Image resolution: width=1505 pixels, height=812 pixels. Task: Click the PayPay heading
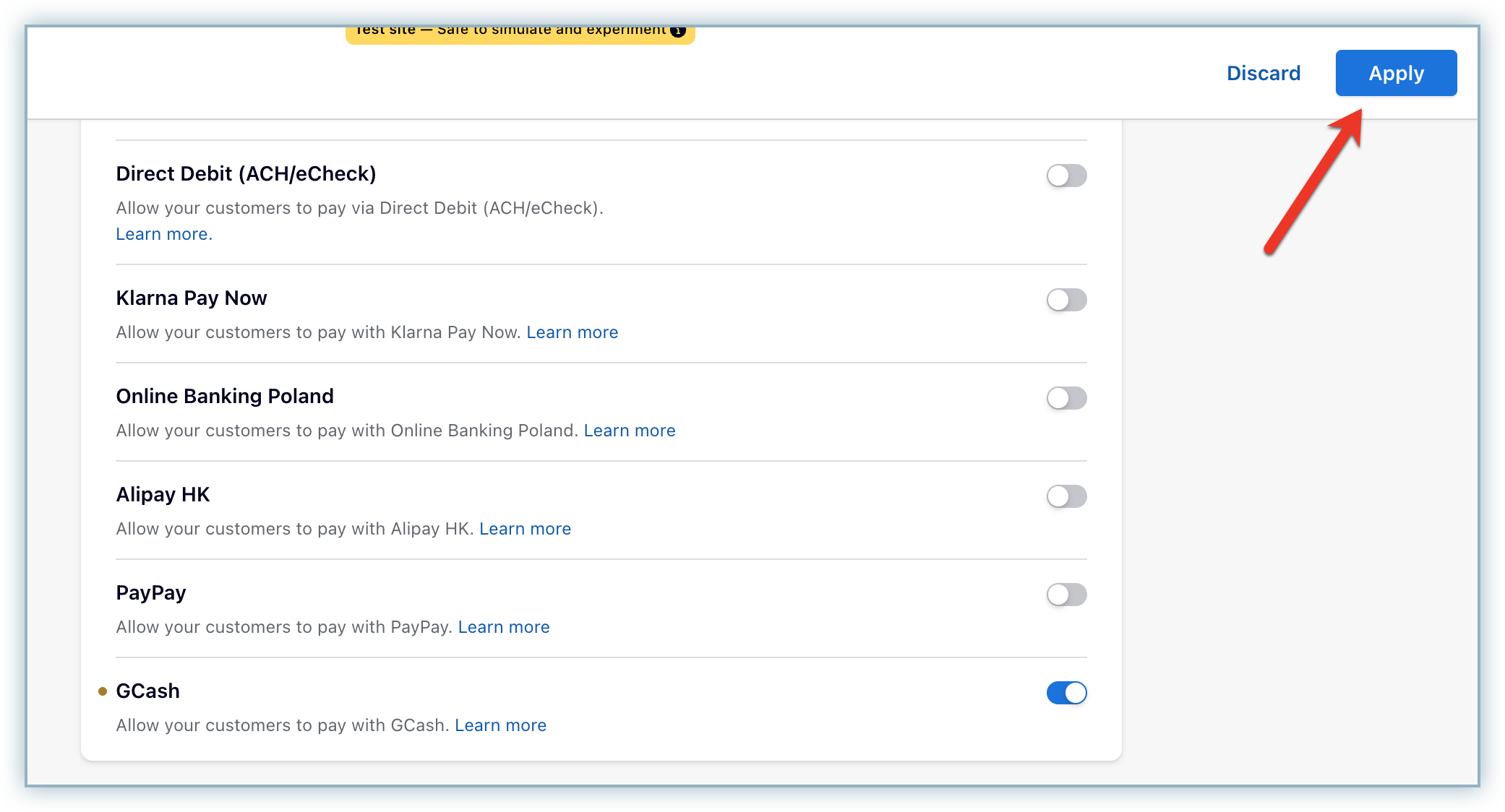tap(151, 592)
